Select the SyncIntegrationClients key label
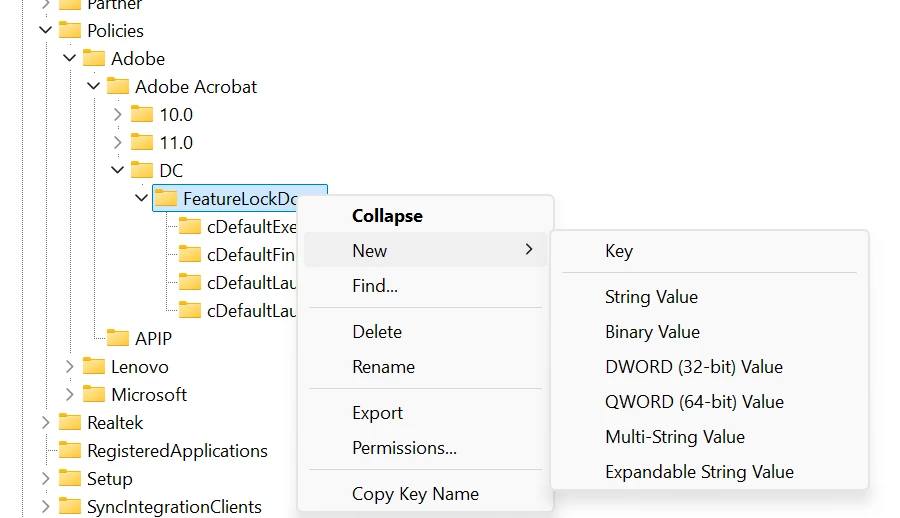Viewport: 900px width, 518px height. point(174,507)
